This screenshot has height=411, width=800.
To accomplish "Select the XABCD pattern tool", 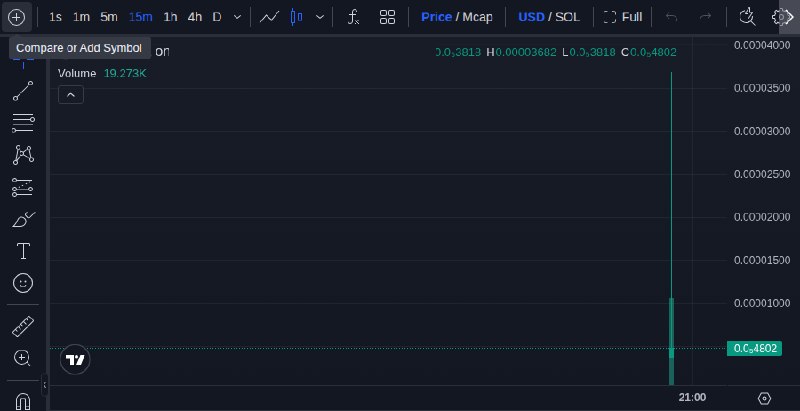I will click(x=23, y=155).
